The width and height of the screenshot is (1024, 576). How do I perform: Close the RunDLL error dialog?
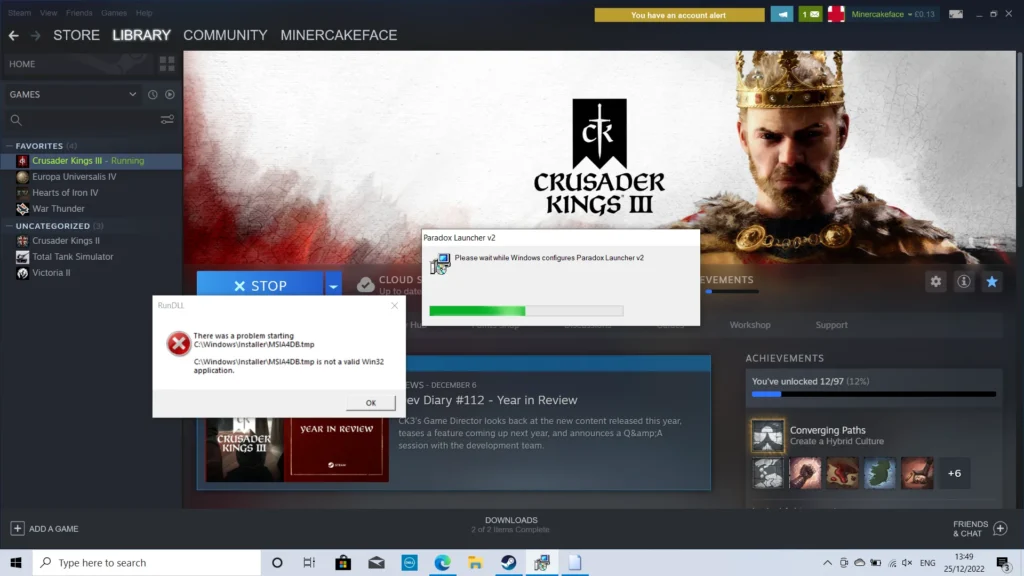[x=394, y=305]
